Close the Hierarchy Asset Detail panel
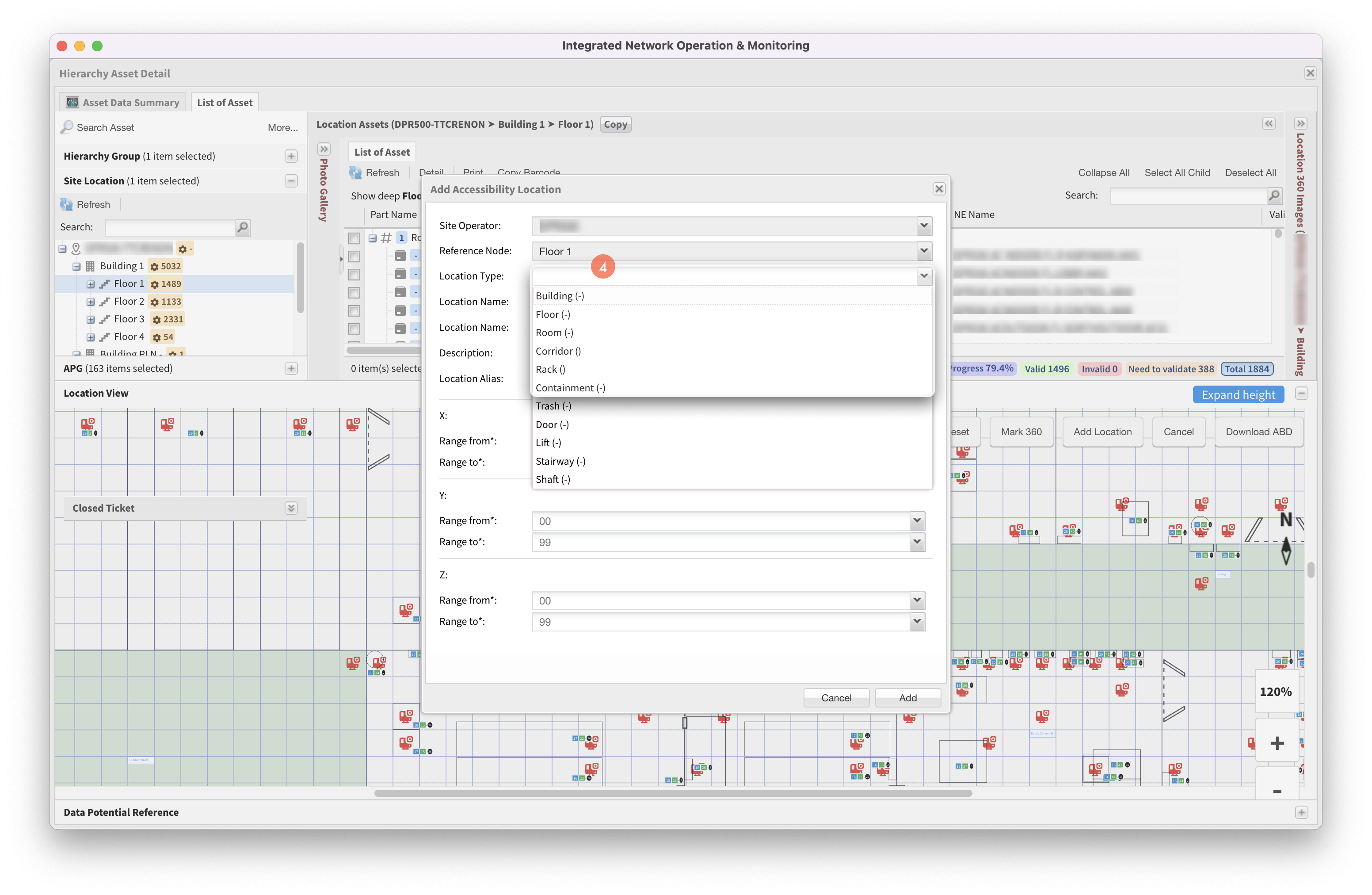 click(x=1310, y=73)
